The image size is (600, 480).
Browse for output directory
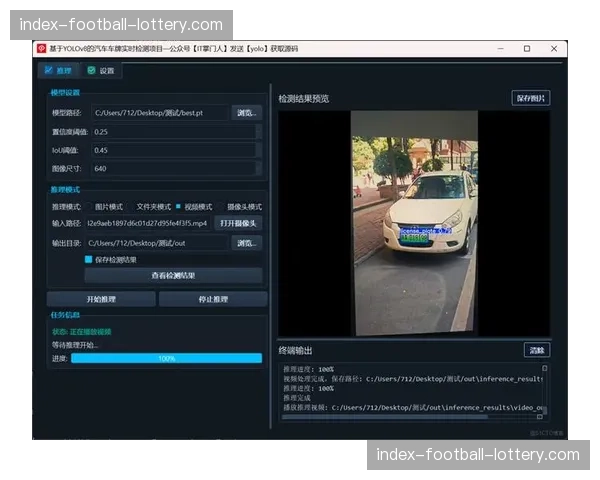246,243
